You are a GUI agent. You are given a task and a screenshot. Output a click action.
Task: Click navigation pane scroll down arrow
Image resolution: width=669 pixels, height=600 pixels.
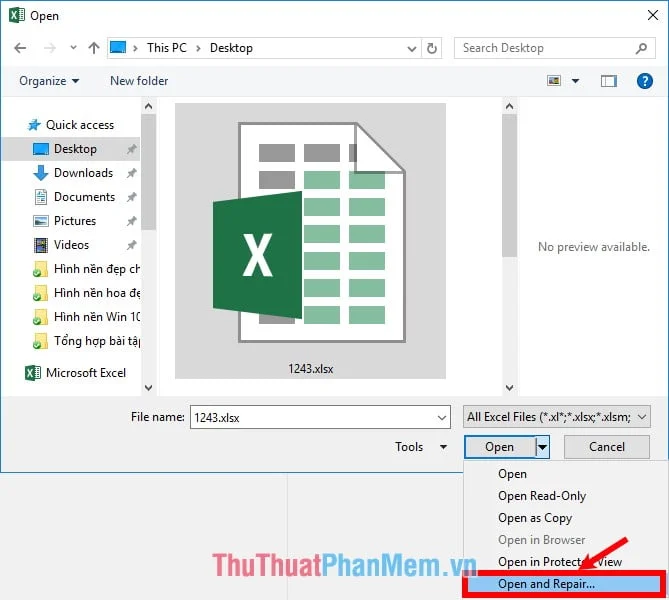coord(148,387)
